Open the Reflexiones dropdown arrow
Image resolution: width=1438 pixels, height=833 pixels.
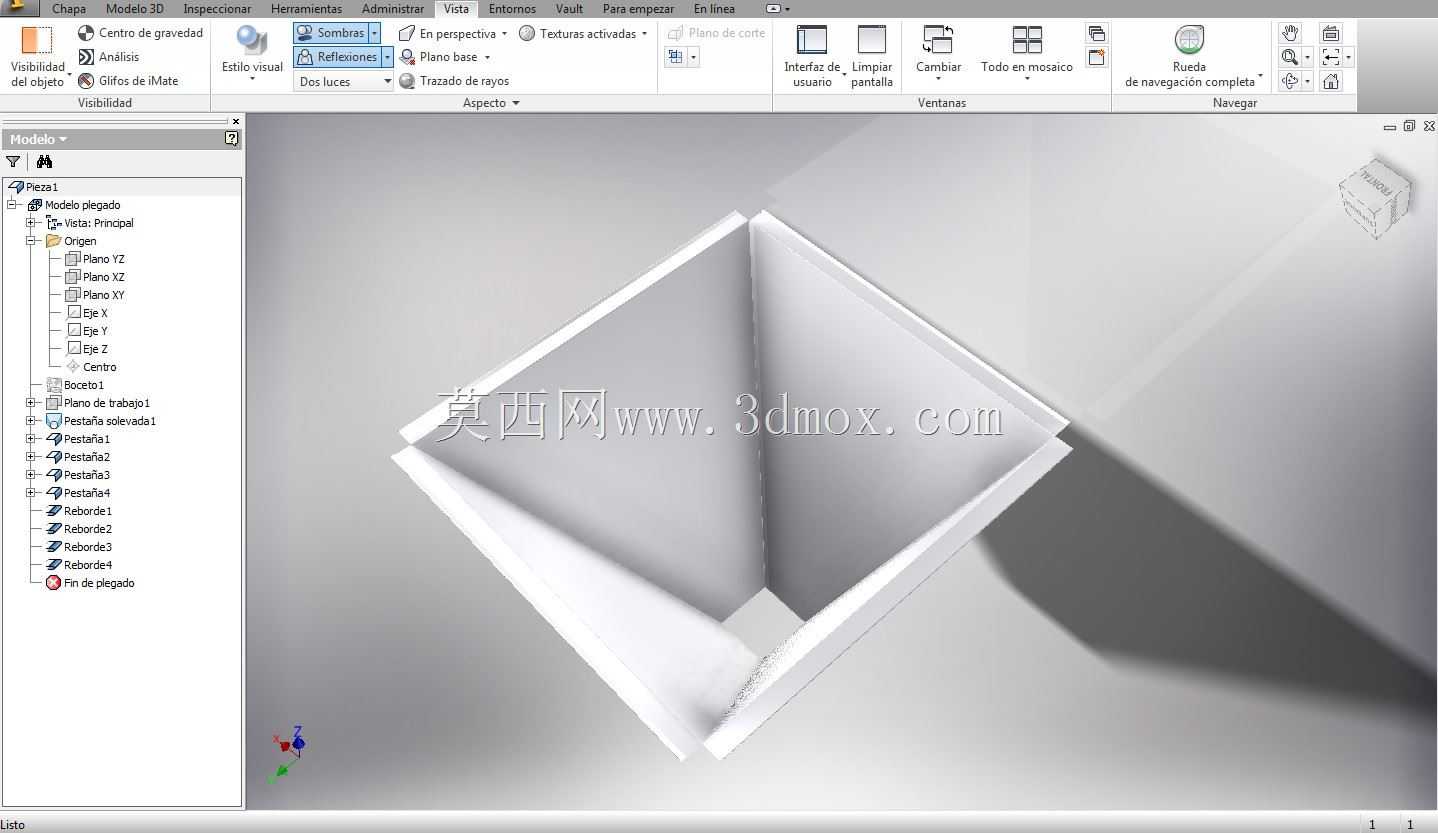pyautogui.click(x=387, y=57)
